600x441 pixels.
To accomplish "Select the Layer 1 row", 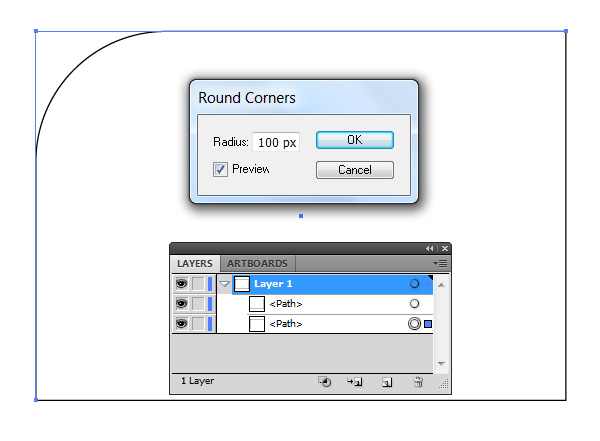I will 332,284.
